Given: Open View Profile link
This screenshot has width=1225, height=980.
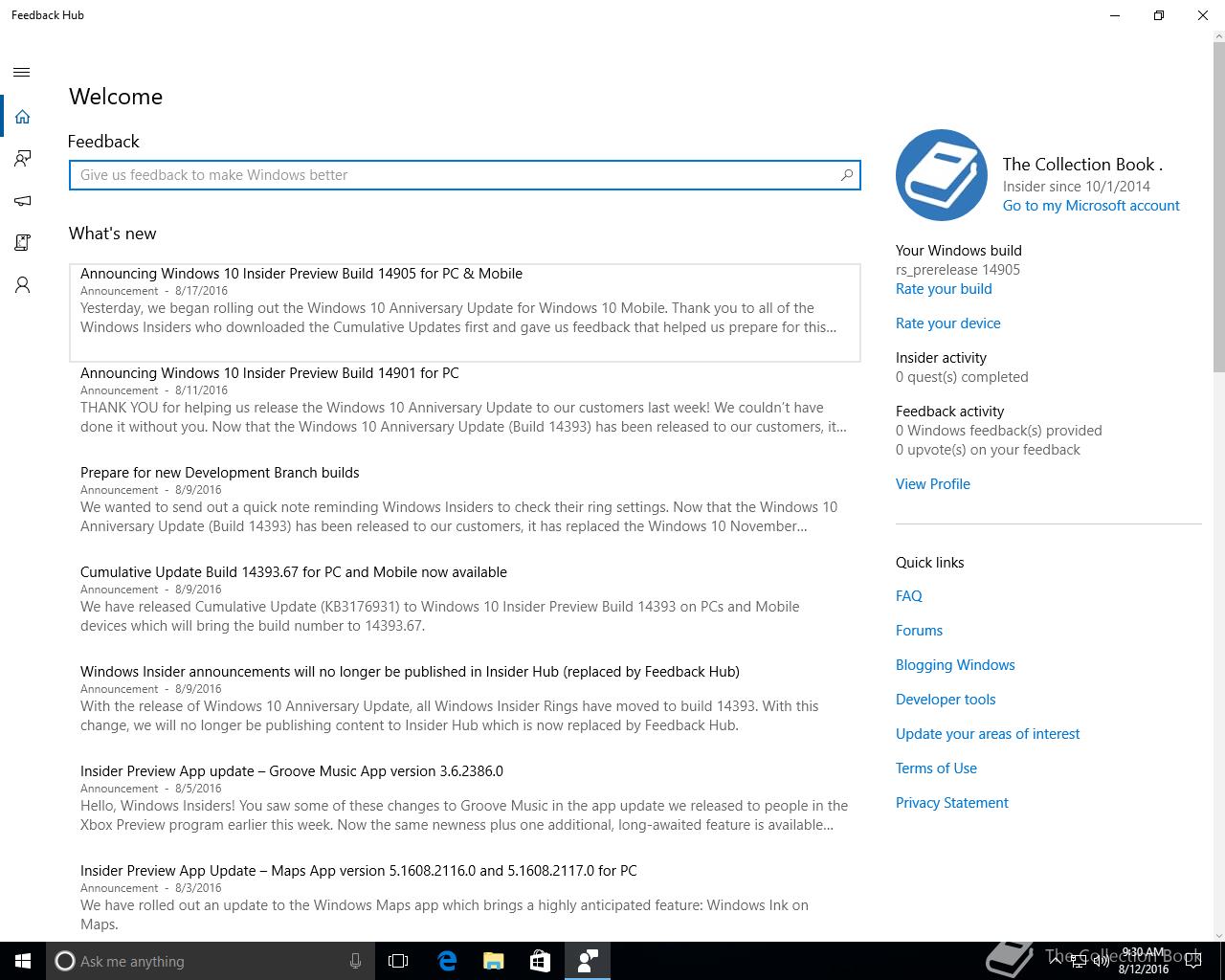Looking at the screenshot, I should [x=933, y=484].
